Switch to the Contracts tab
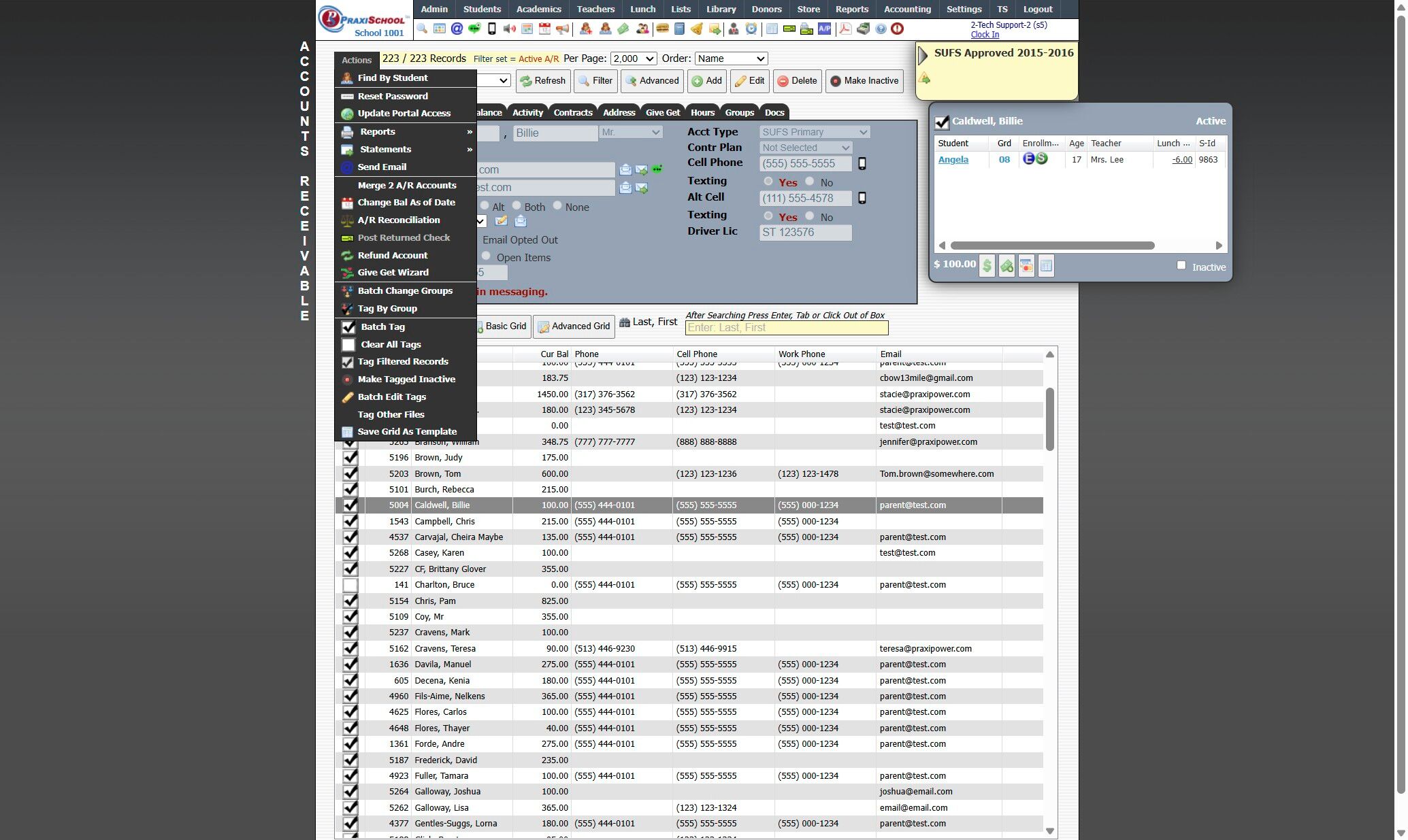The image size is (1408, 840). point(572,113)
